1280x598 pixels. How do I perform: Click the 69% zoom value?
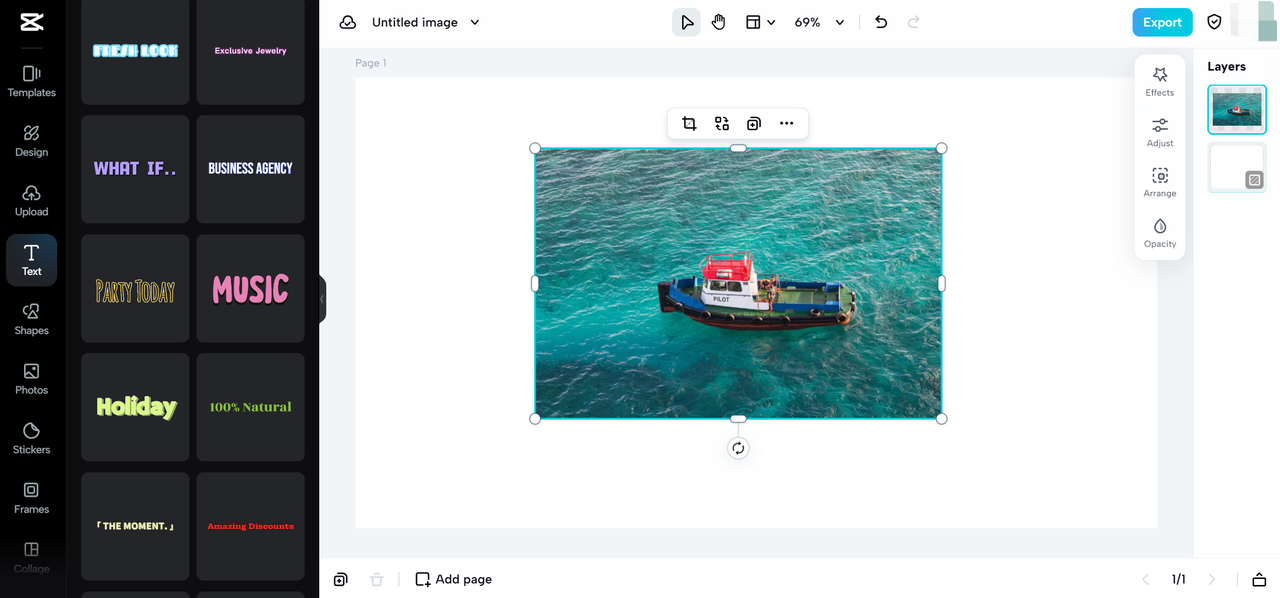[x=807, y=22]
